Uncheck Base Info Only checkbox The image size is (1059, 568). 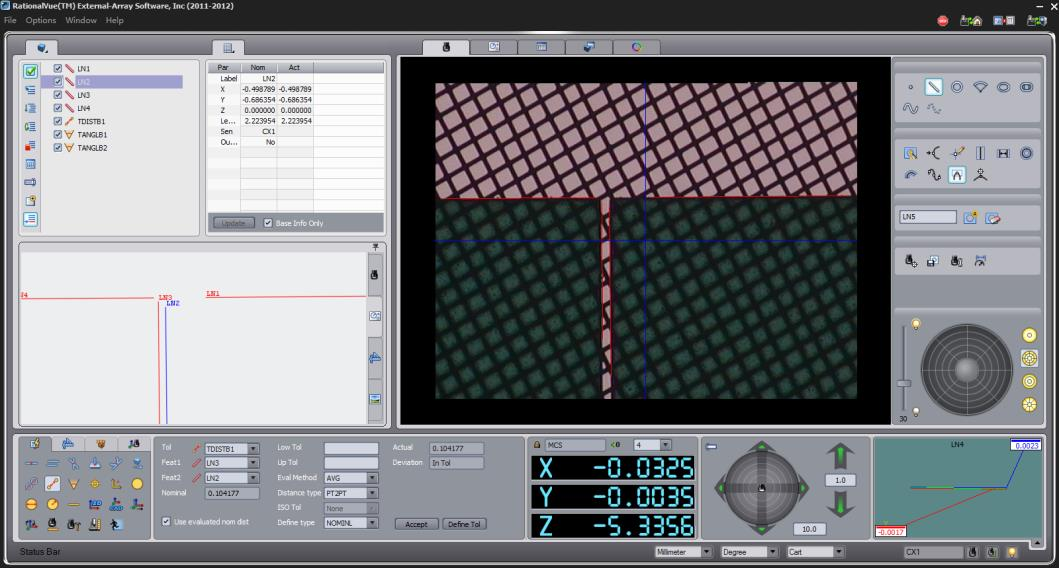point(268,223)
